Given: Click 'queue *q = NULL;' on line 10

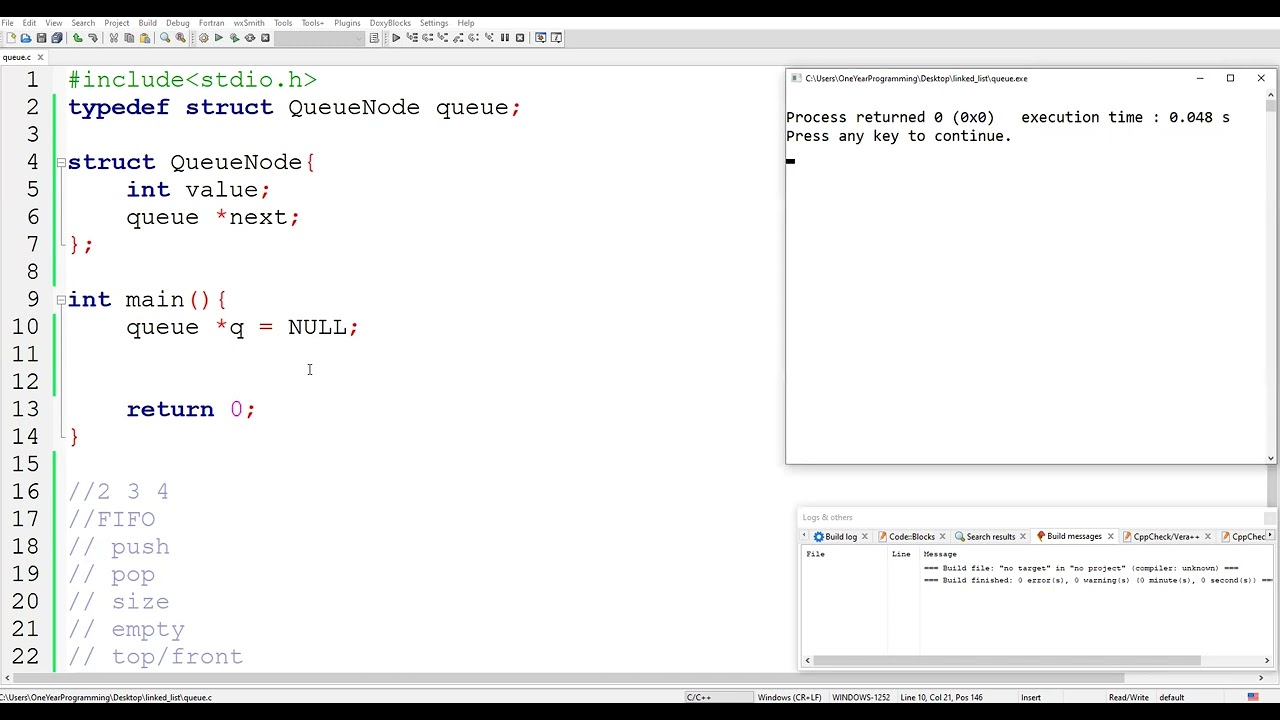Looking at the screenshot, I should 242,327.
